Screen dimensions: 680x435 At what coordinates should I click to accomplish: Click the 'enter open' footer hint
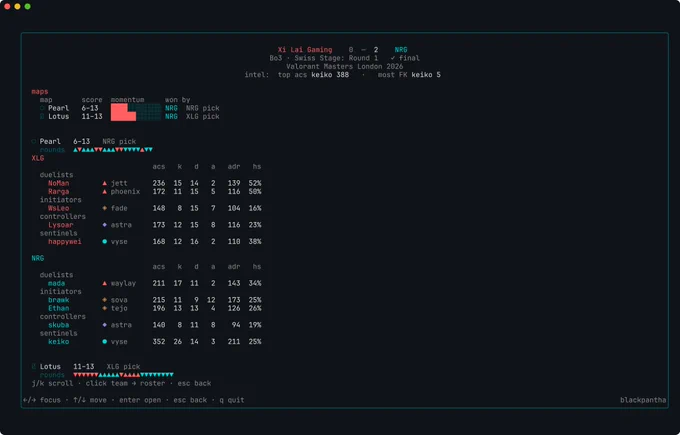[140, 400]
